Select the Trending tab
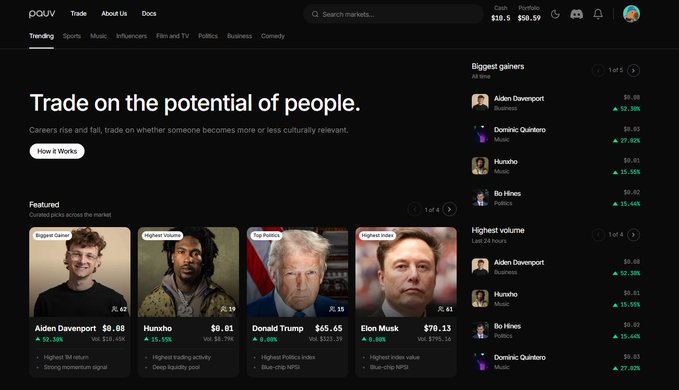679x390 pixels. coord(42,36)
